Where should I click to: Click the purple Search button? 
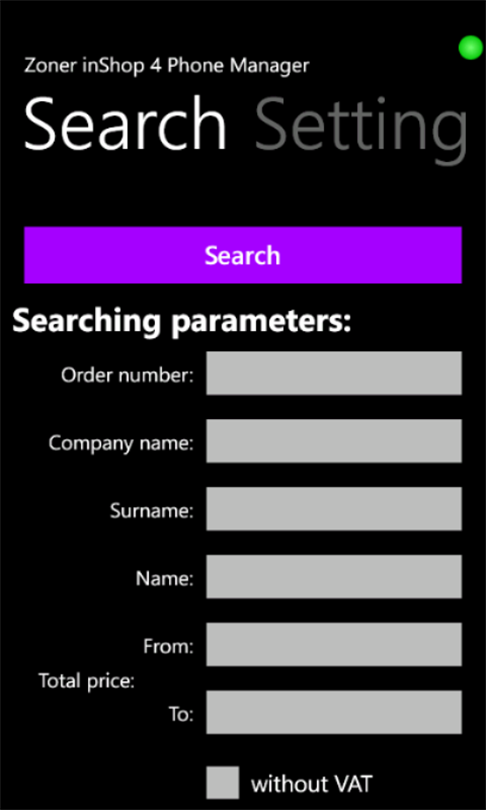point(243,255)
